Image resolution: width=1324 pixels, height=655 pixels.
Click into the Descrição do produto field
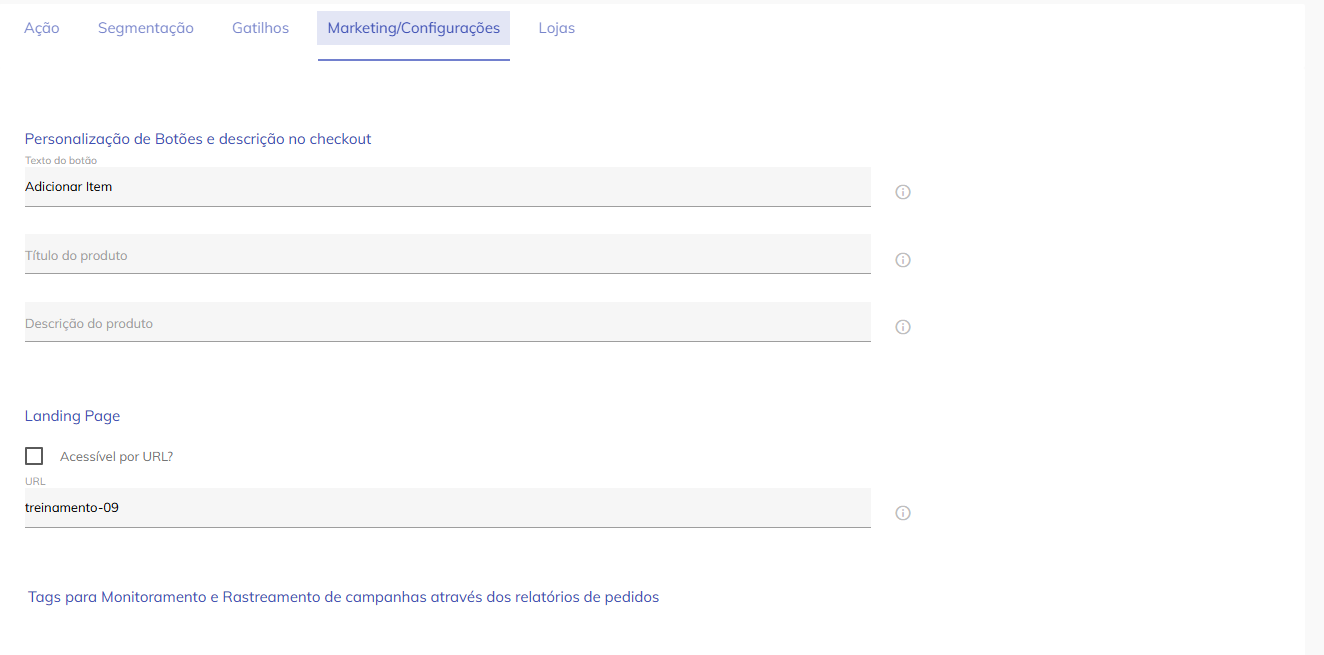coord(447,323)
